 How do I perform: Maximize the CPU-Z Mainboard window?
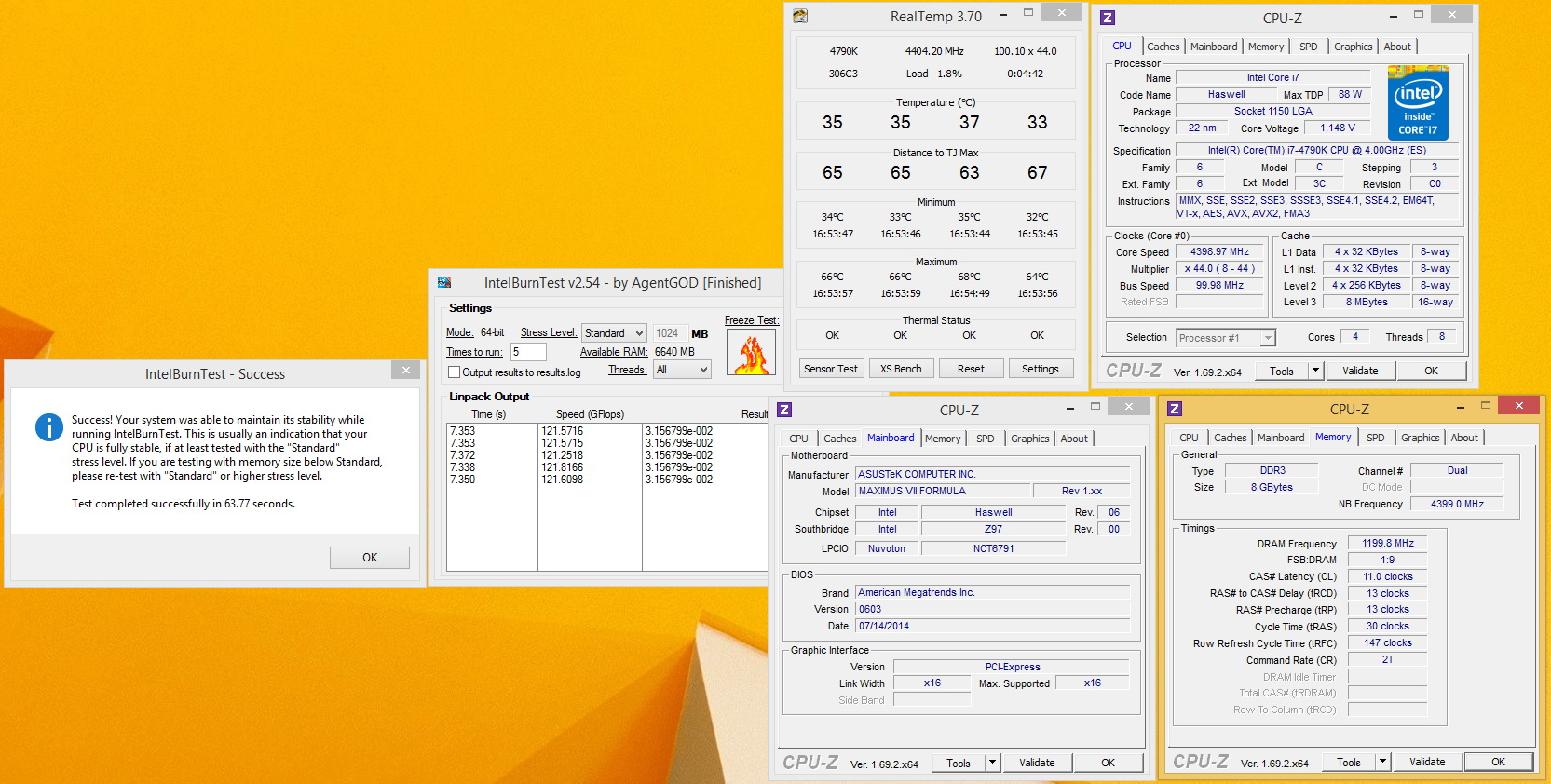coord(1095,406)
